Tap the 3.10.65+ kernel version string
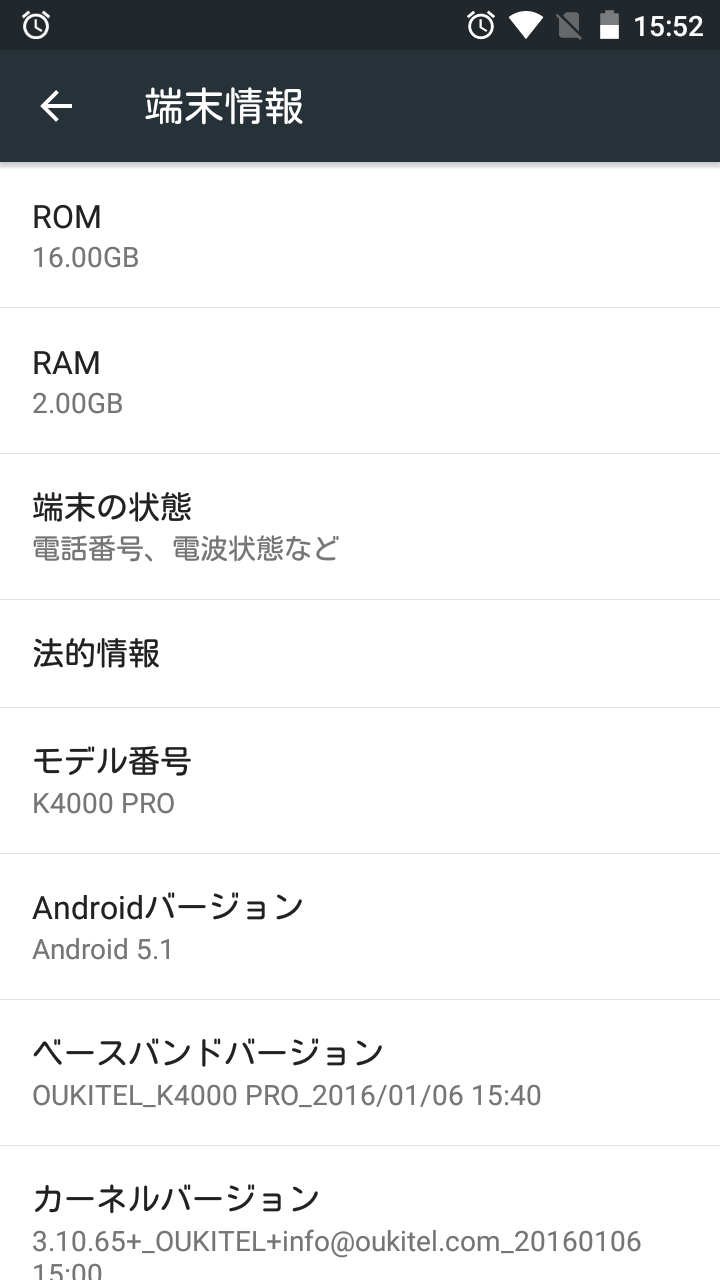The width and height of the screenshot is (720, 1280). click(x=336, y=1242)
